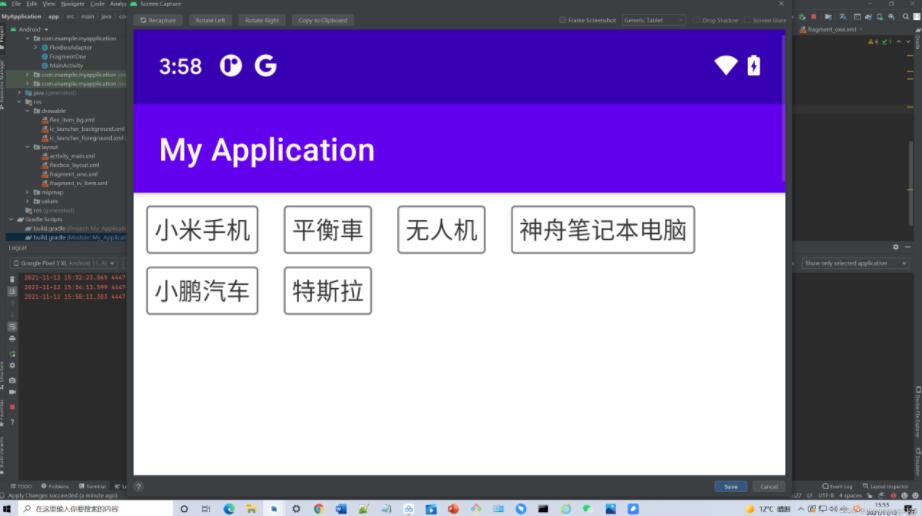Click the Cancel button
Viewport: 922px width, 516px height.
tap(769, 487)
